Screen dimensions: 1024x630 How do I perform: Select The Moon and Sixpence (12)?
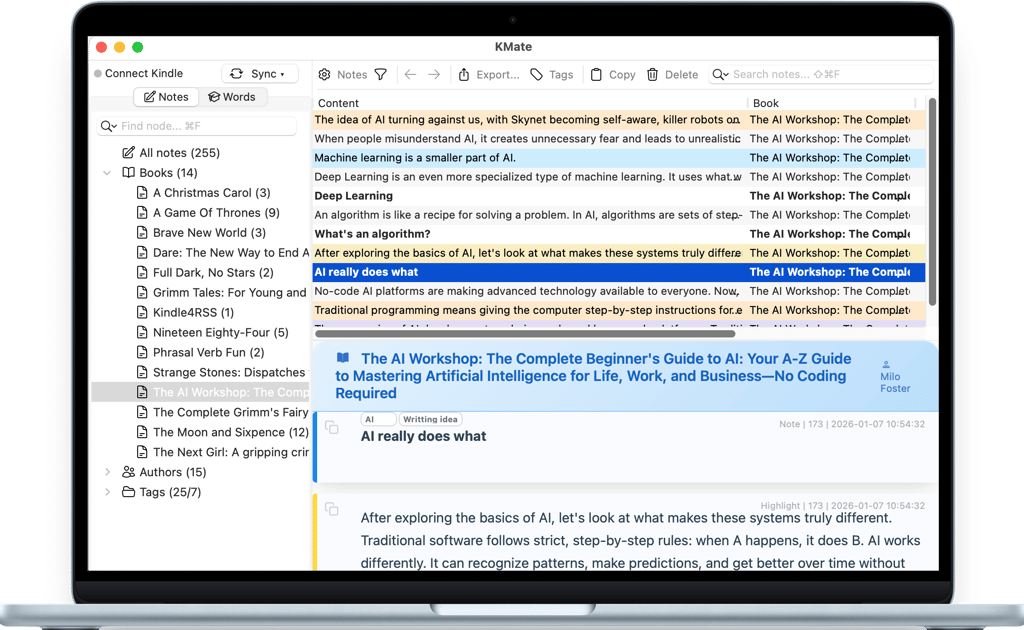(231, 432)
